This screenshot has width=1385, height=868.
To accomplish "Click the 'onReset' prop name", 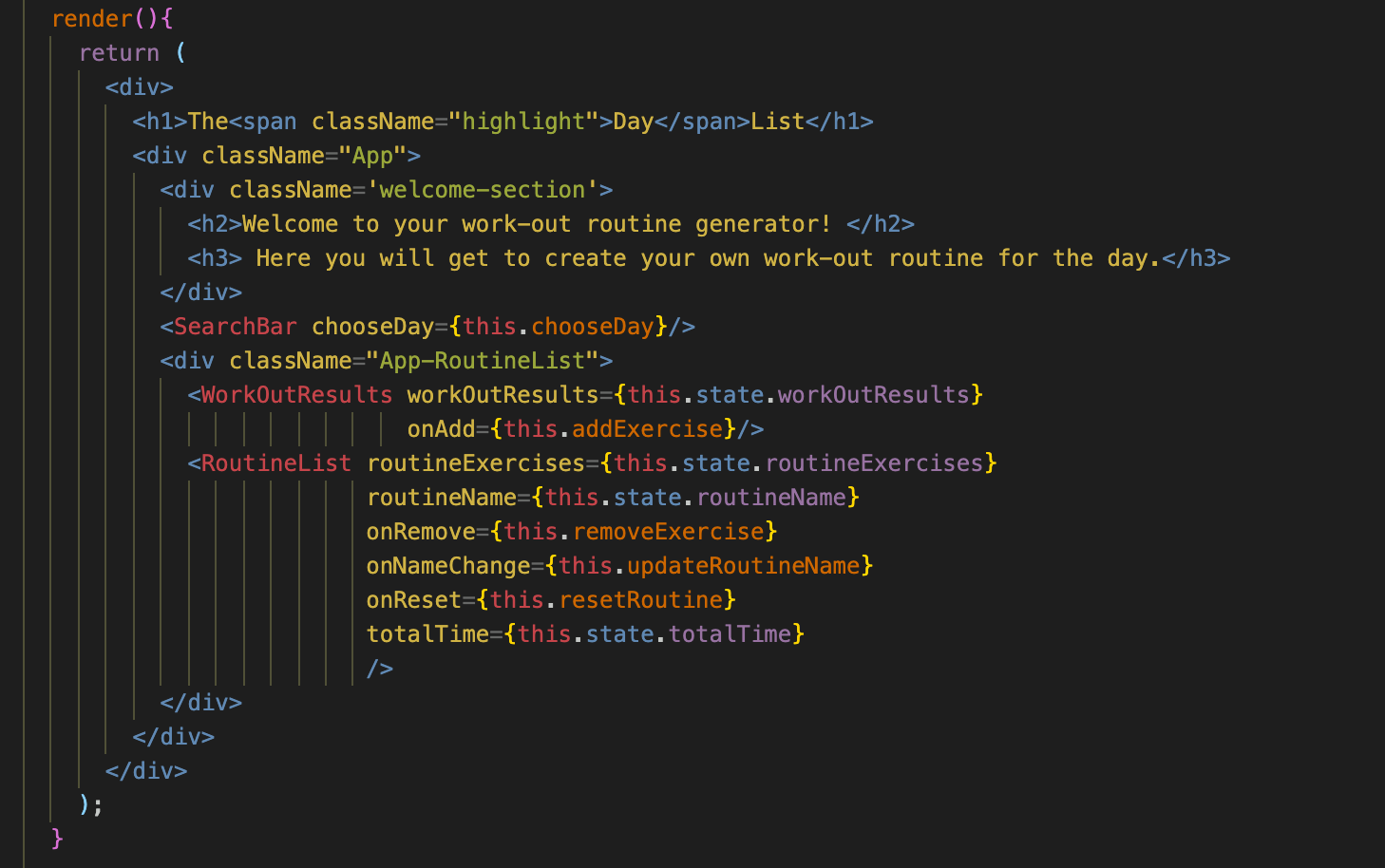I will tap(414, 600).
